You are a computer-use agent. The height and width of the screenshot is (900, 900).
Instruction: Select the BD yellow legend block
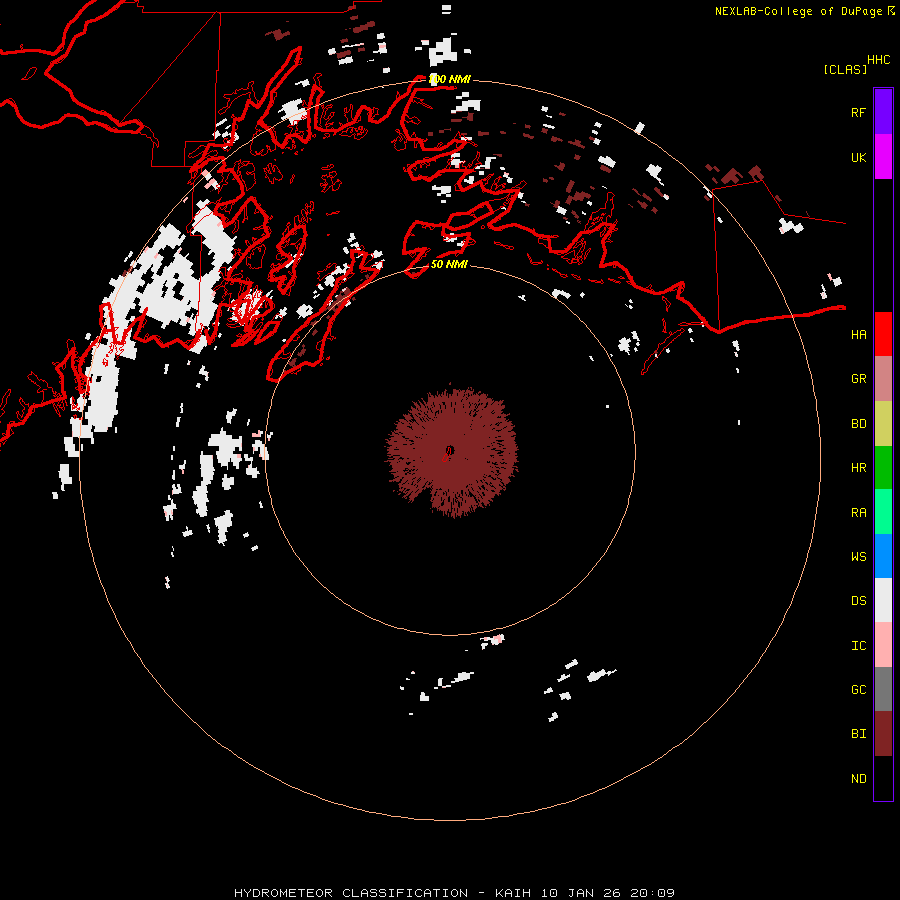point(883,424)
